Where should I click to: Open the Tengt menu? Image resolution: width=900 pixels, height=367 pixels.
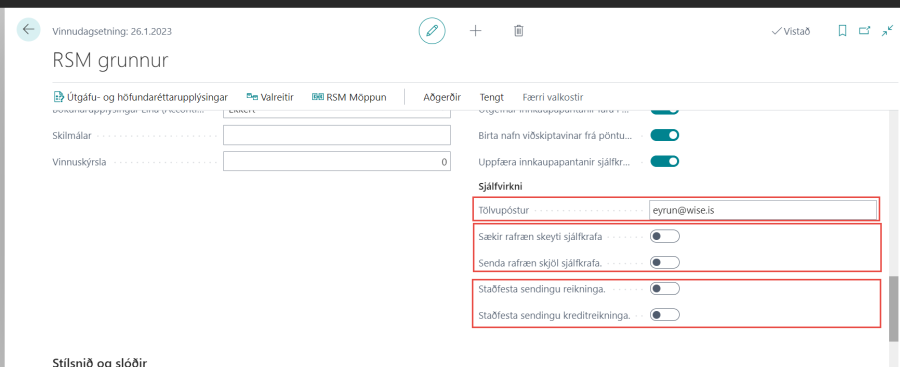point(492,97)
